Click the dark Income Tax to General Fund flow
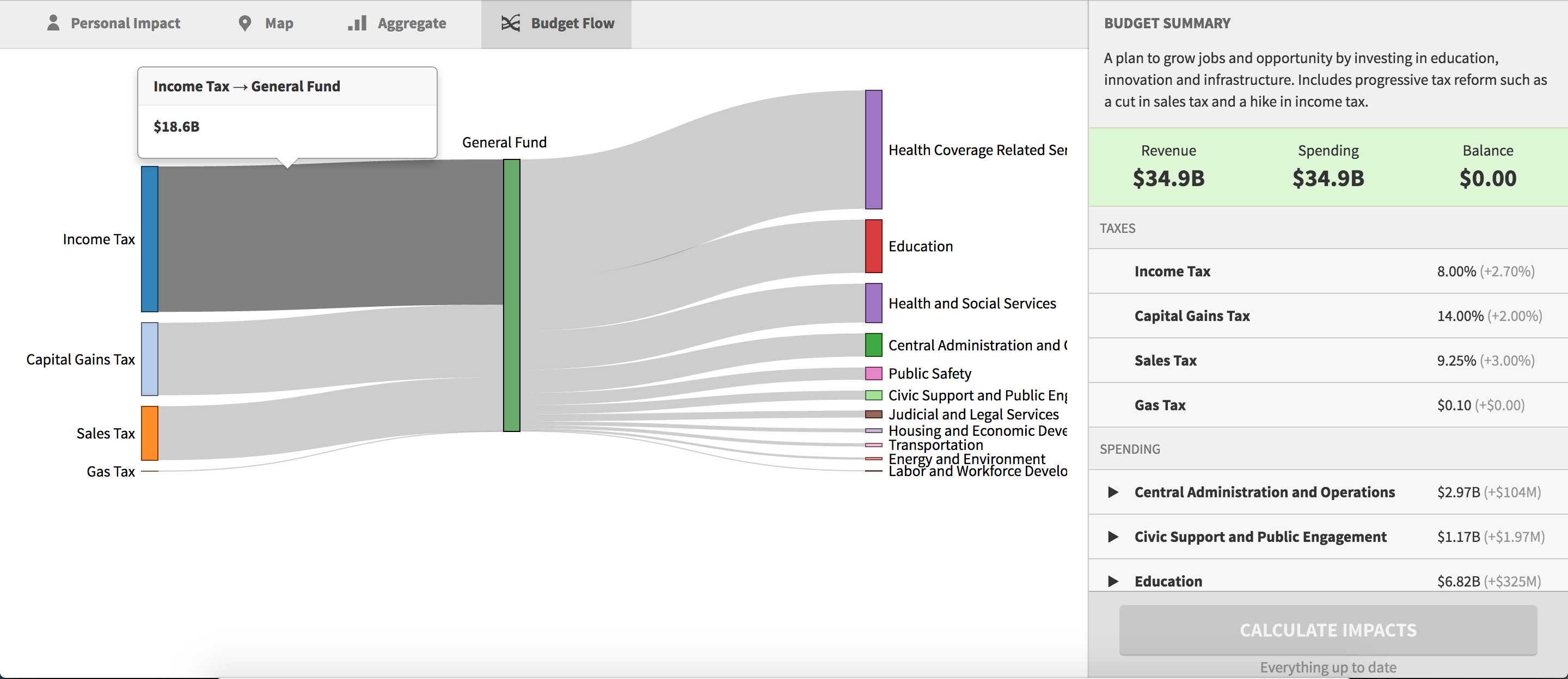 coord(329,237)
